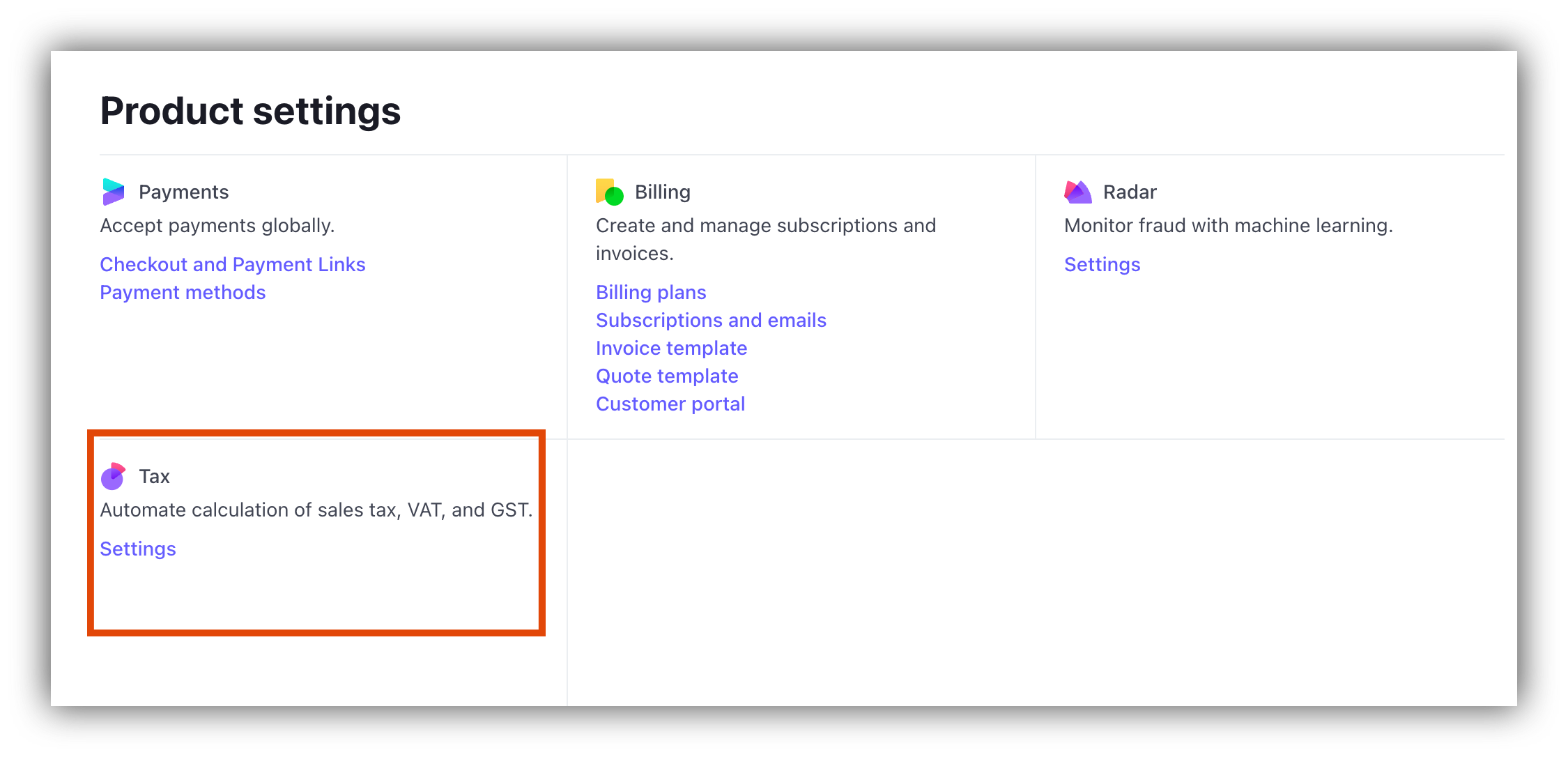Open the Quote template
This screenshot has width=1568, height=757.
[666, 376]
